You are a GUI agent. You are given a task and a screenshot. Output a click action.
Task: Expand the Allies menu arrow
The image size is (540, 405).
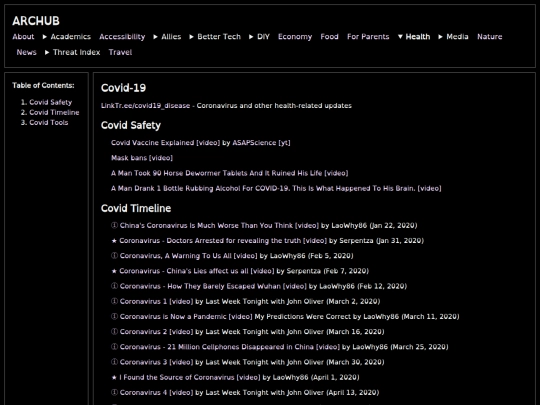[x=156, y=37]
